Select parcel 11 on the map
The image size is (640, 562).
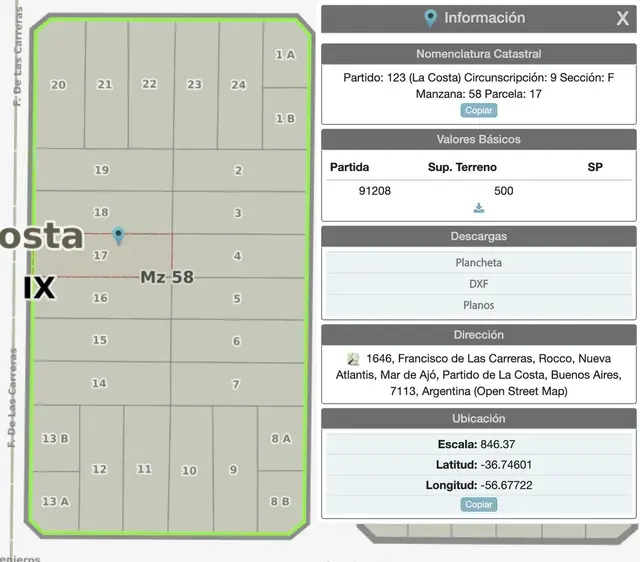coord(144,469)
